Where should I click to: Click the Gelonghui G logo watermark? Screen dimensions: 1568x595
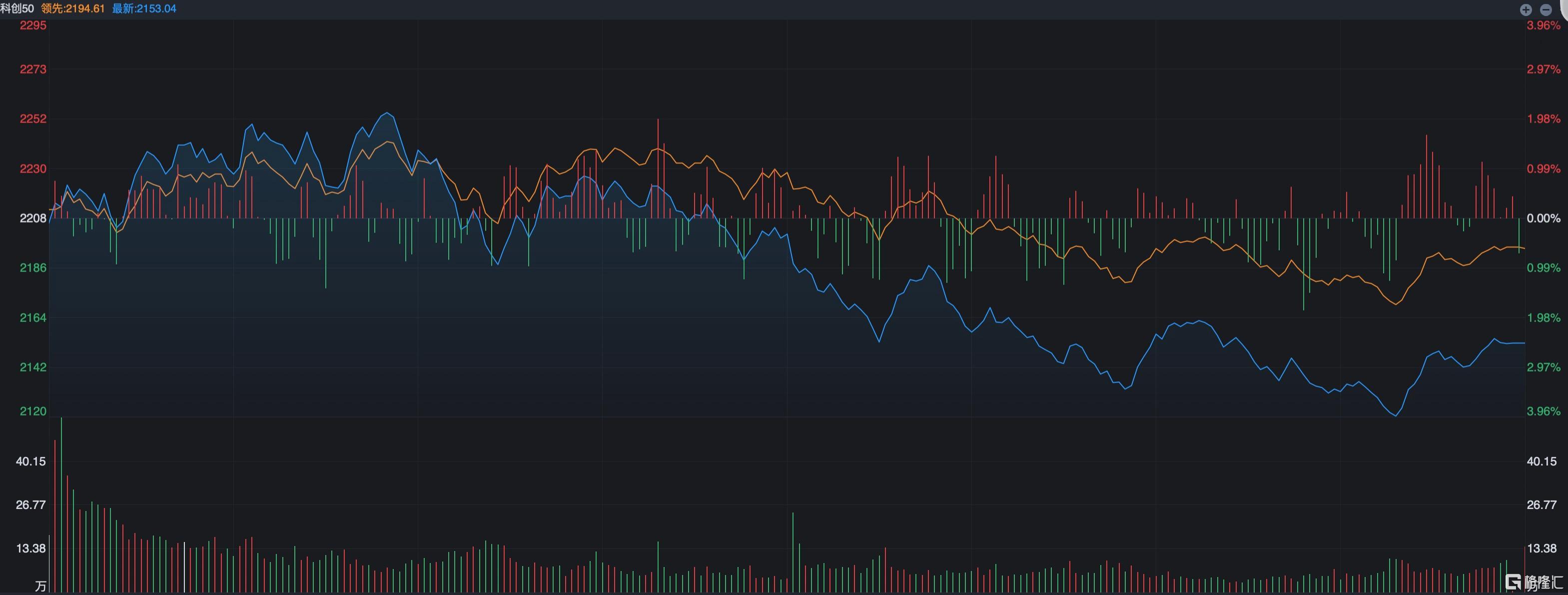(1513, 582)
